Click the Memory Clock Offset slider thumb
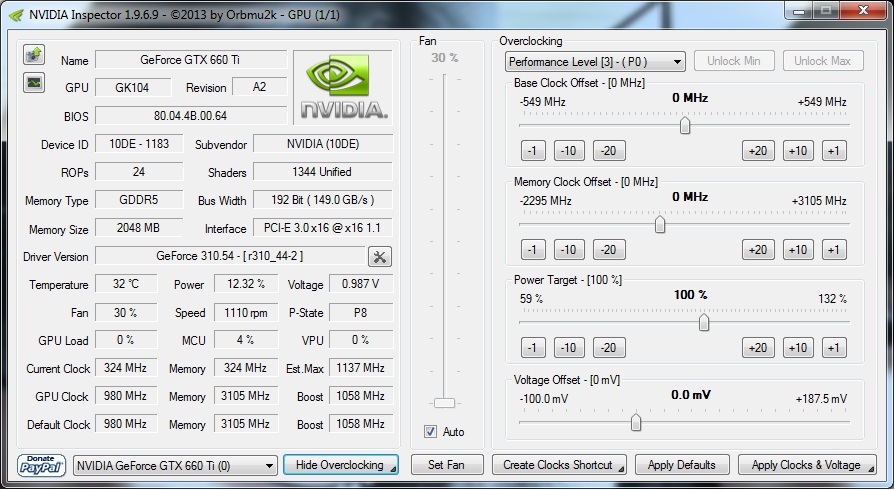 pyautogui.click(x=660, y=224)
